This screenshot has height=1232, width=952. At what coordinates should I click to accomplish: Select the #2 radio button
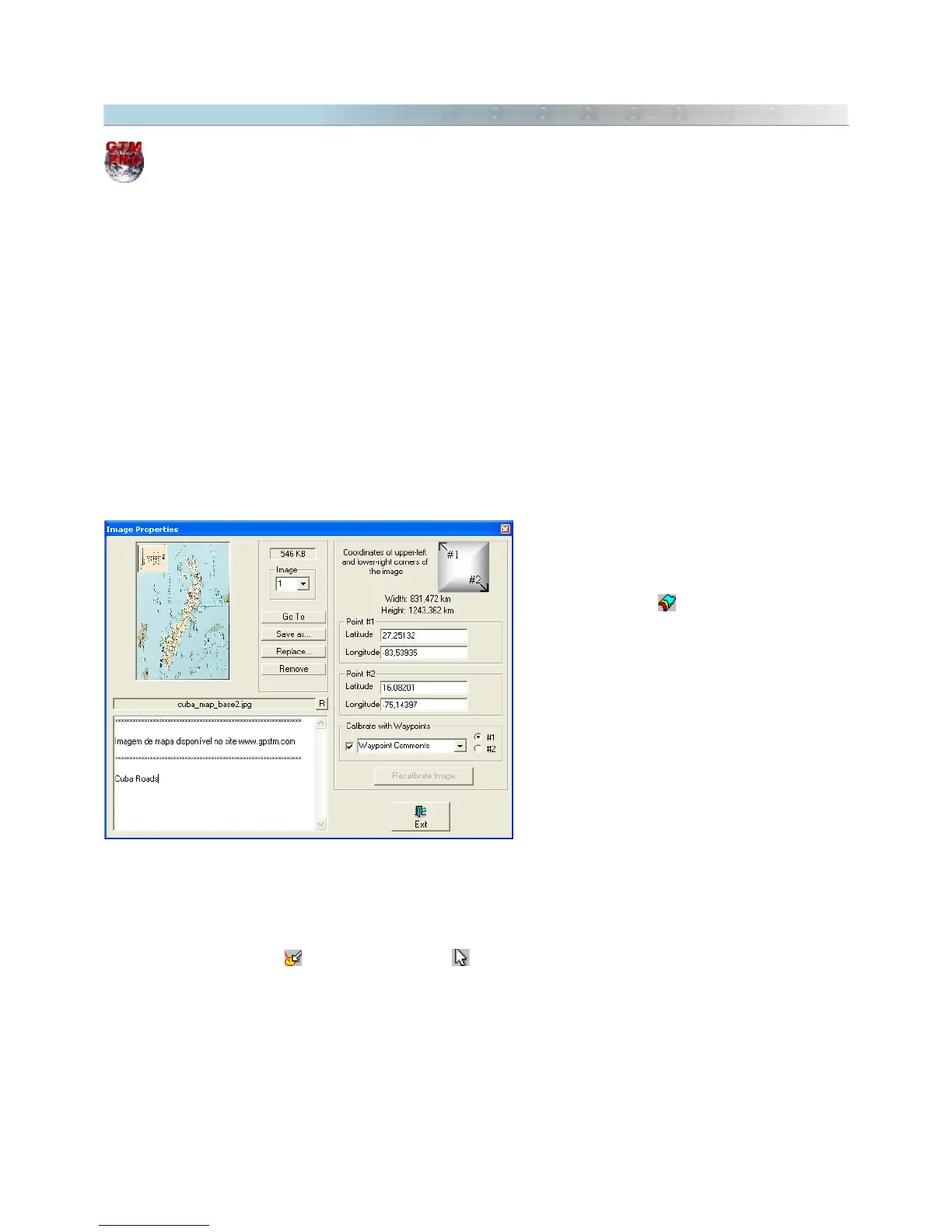478,748
